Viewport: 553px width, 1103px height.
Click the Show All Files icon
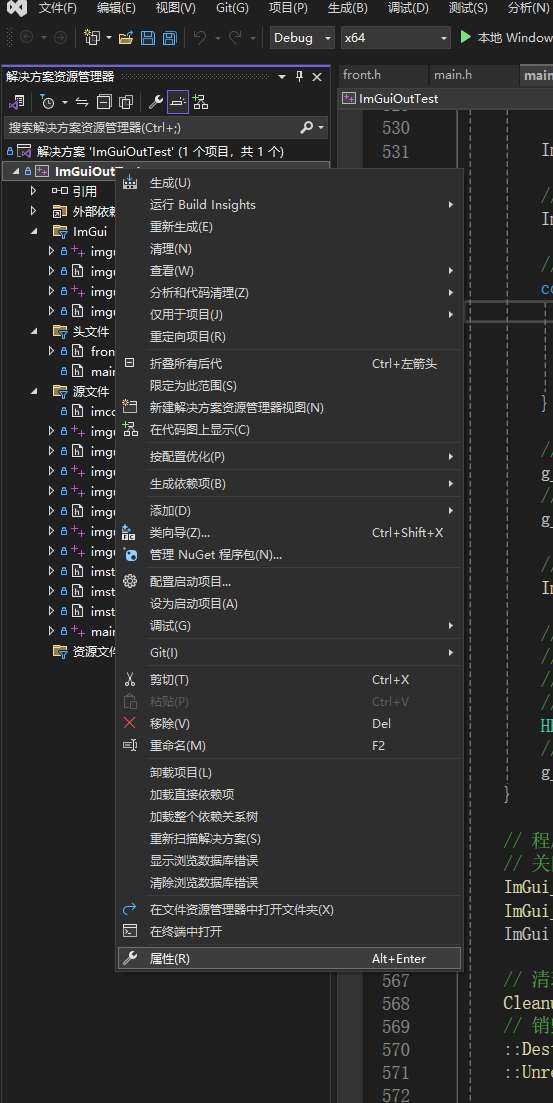point(126,103)
